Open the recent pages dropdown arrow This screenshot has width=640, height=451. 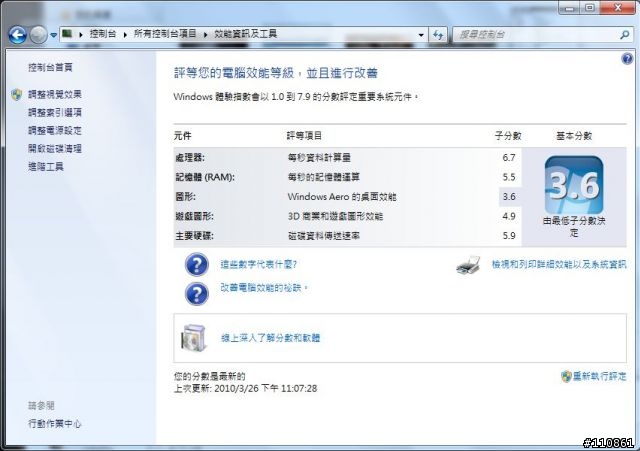point(53,36)
